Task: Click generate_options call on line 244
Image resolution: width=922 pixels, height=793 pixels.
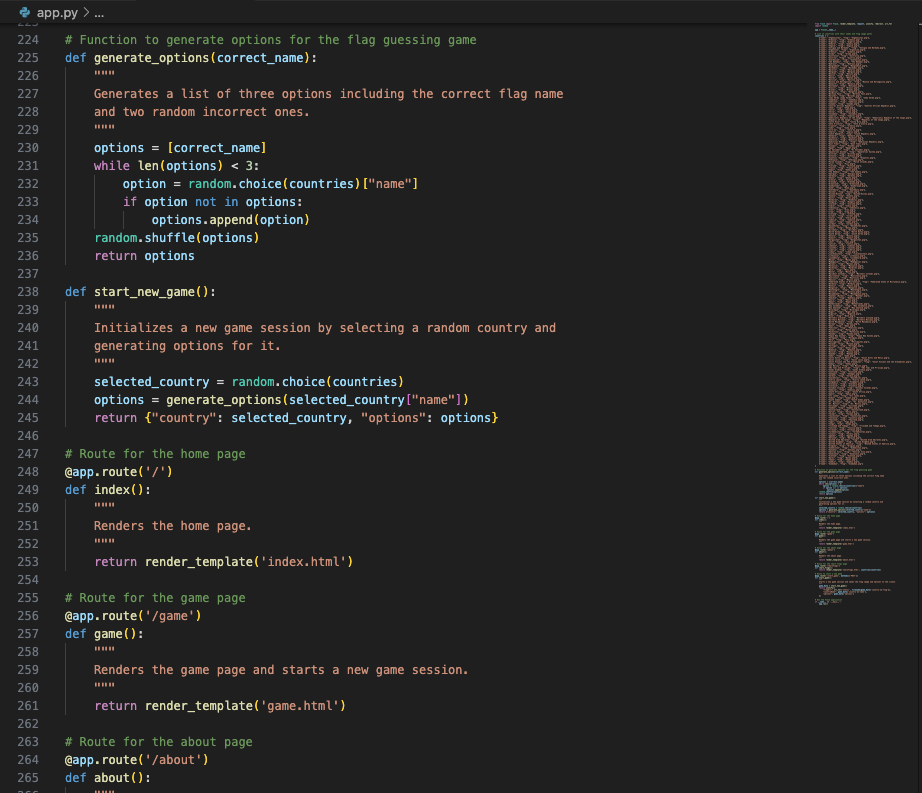Action: coord(223,400)
